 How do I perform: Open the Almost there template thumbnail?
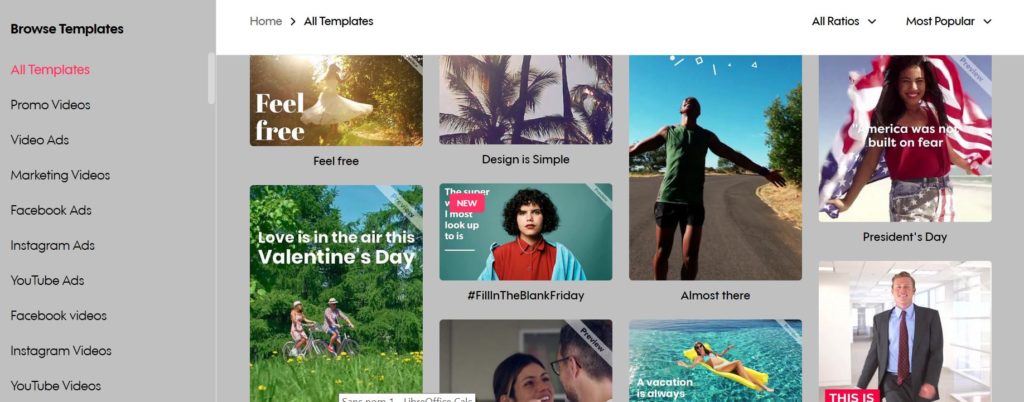pyautogui.click(x=715, y=168)
